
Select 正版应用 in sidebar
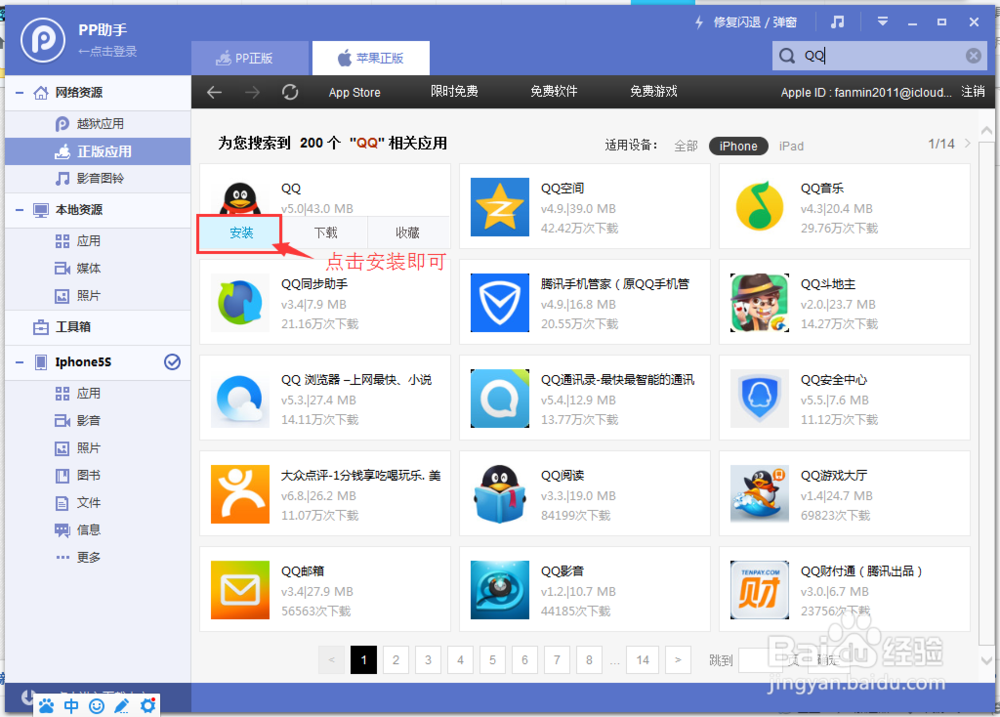point(98,151)
